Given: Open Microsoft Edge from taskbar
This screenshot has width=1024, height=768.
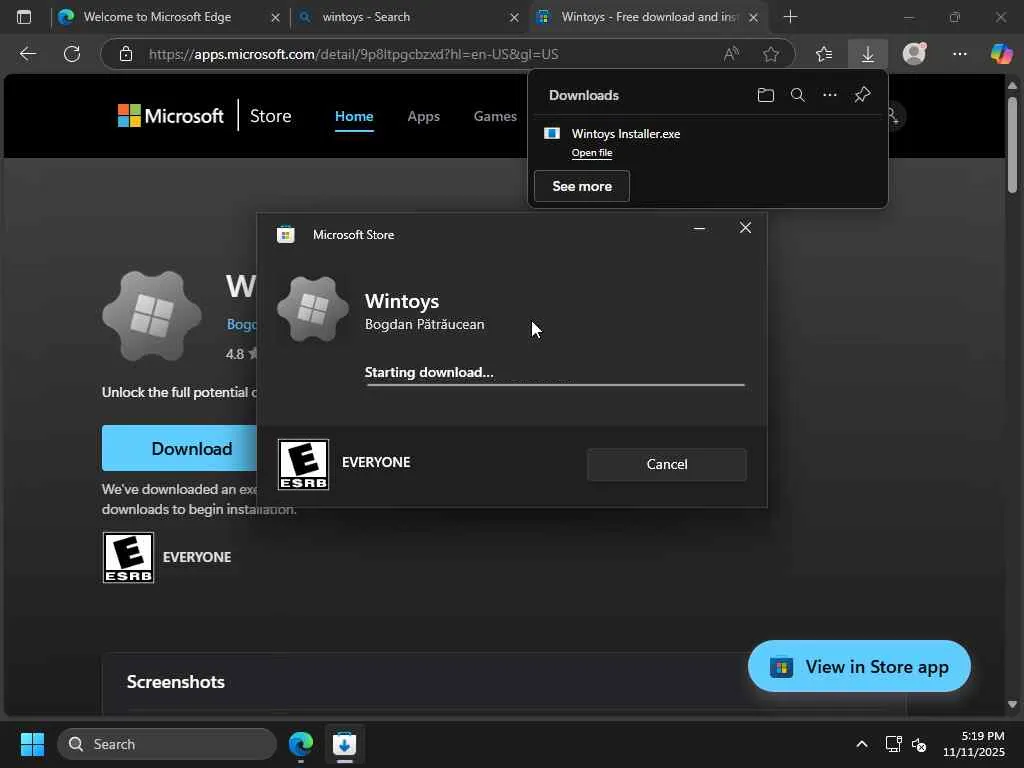Looking at the screenshot, I should click(301, 744).
